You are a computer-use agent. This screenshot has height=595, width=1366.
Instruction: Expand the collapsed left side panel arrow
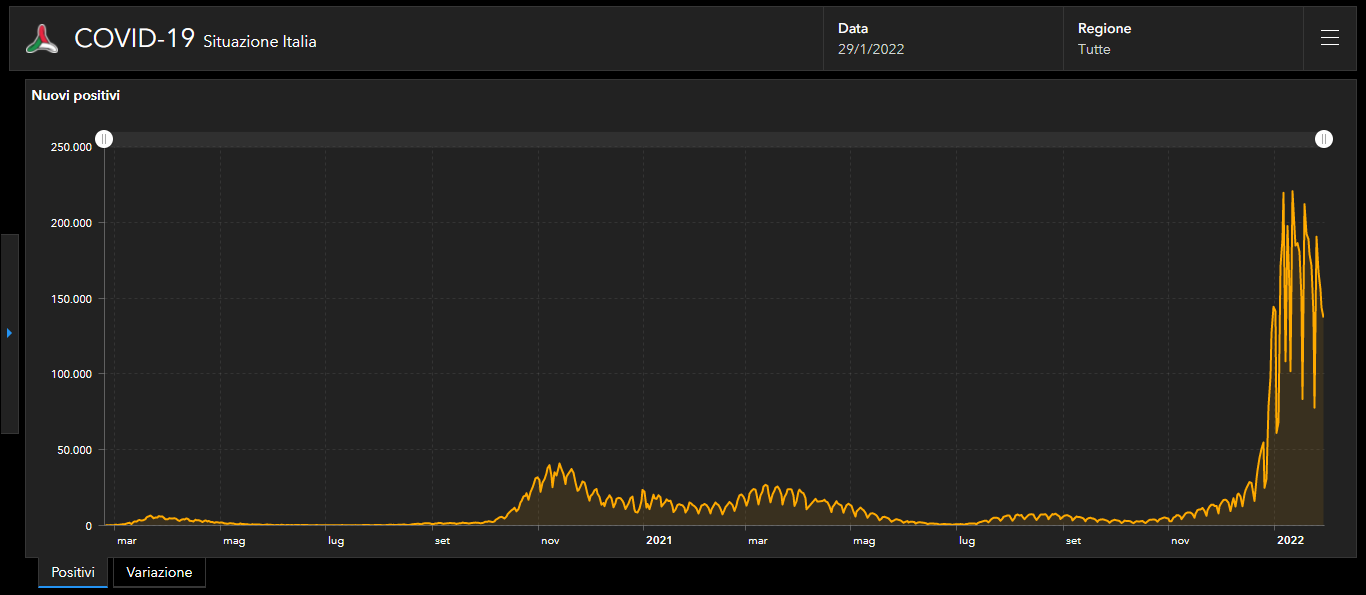[x=9, y=333]
